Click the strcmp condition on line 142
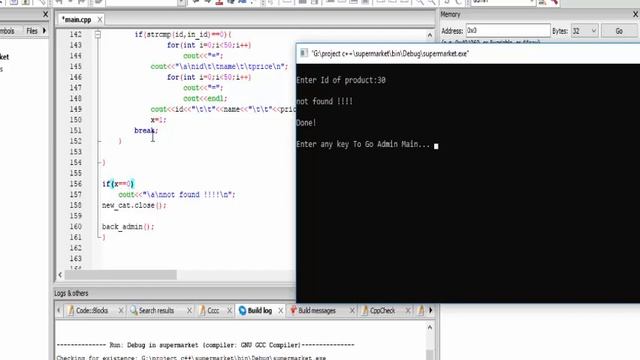This screenshot has width=640, height=360. 183,35
